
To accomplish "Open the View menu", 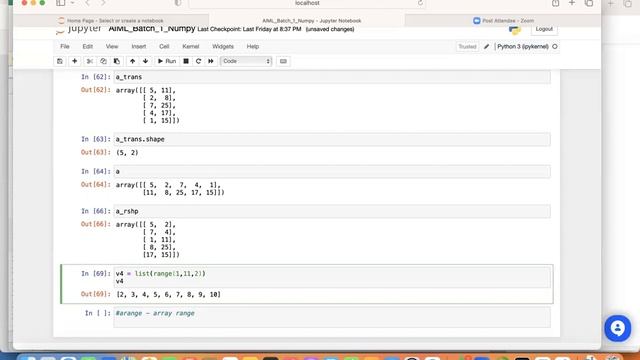I will (x=112, y=47).
